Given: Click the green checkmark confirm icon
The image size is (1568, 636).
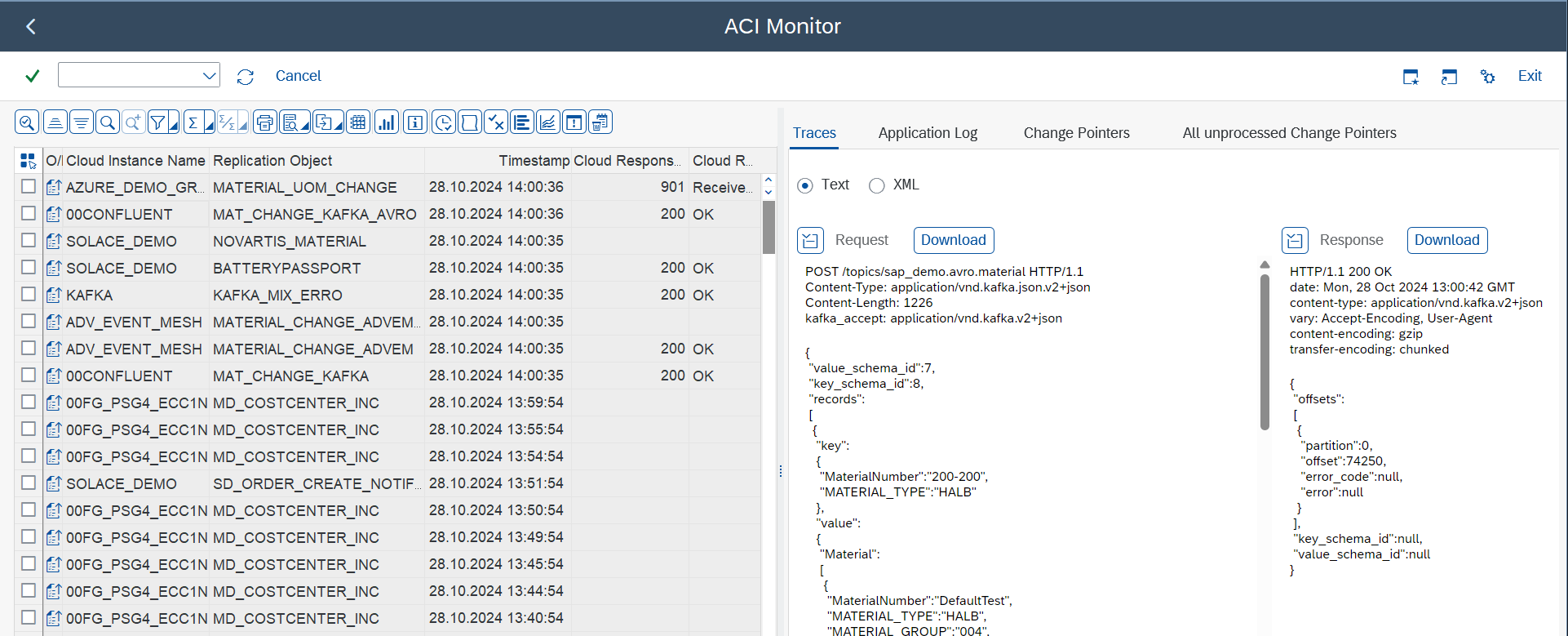Looking at the screenshot, I should coord(33,76).
